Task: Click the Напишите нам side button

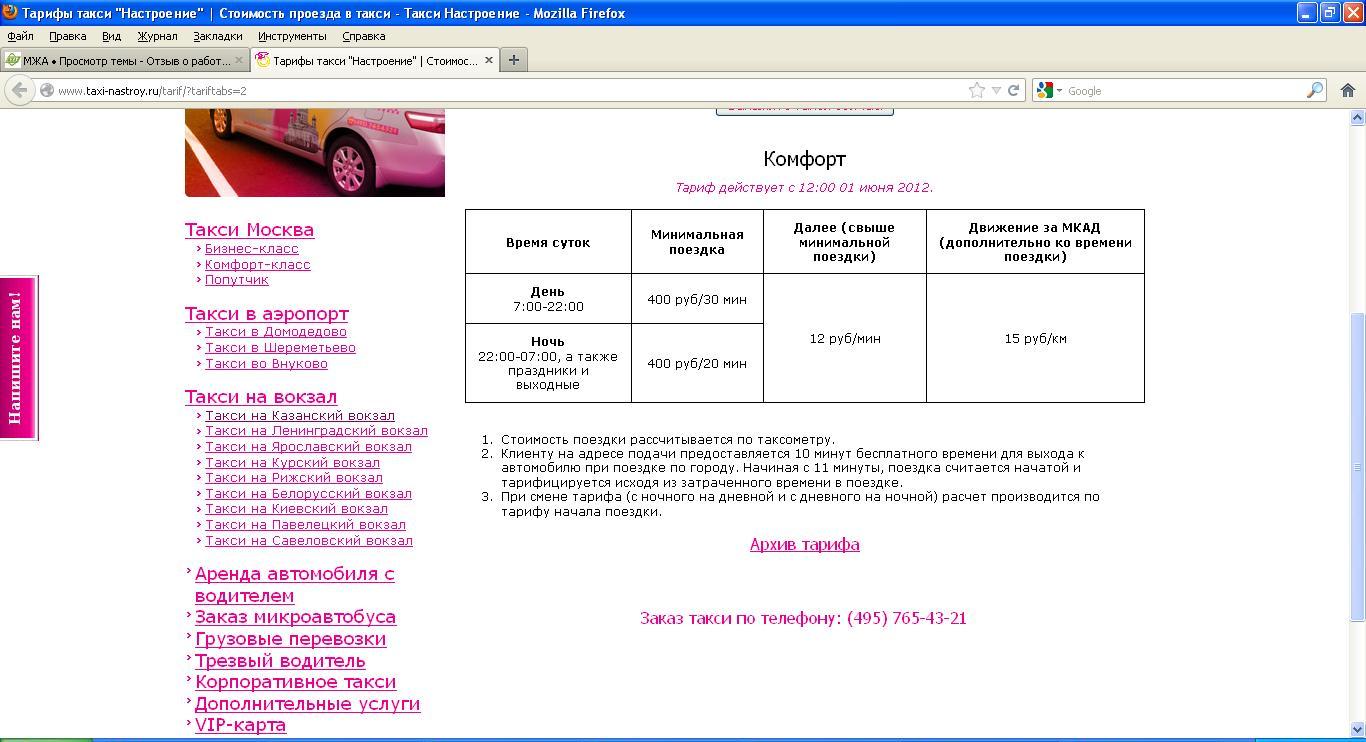Action: (17, 357)
